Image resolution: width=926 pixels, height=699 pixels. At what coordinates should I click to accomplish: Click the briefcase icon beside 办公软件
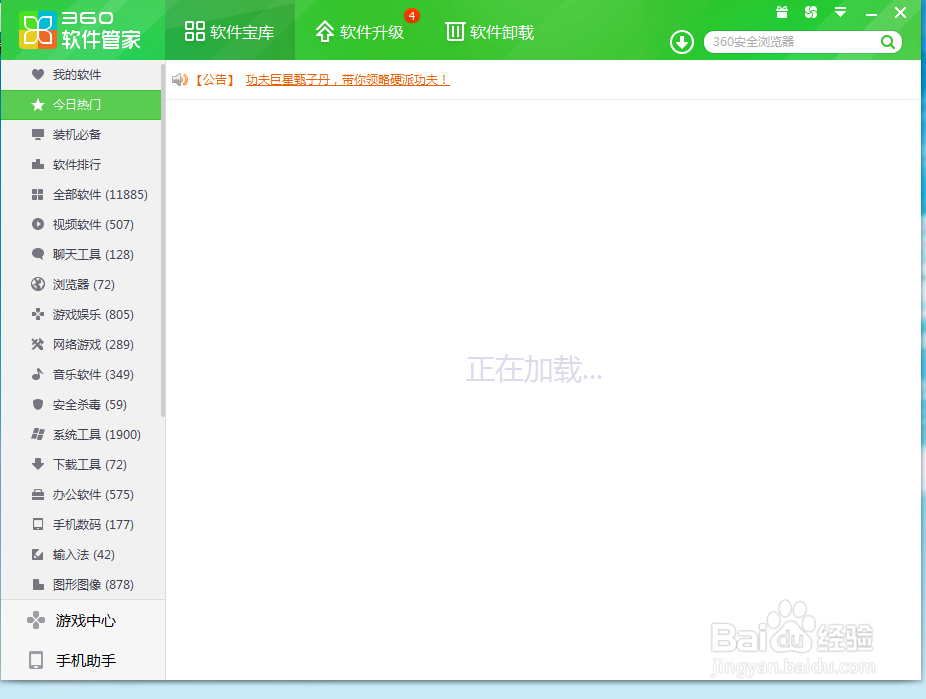38,494
